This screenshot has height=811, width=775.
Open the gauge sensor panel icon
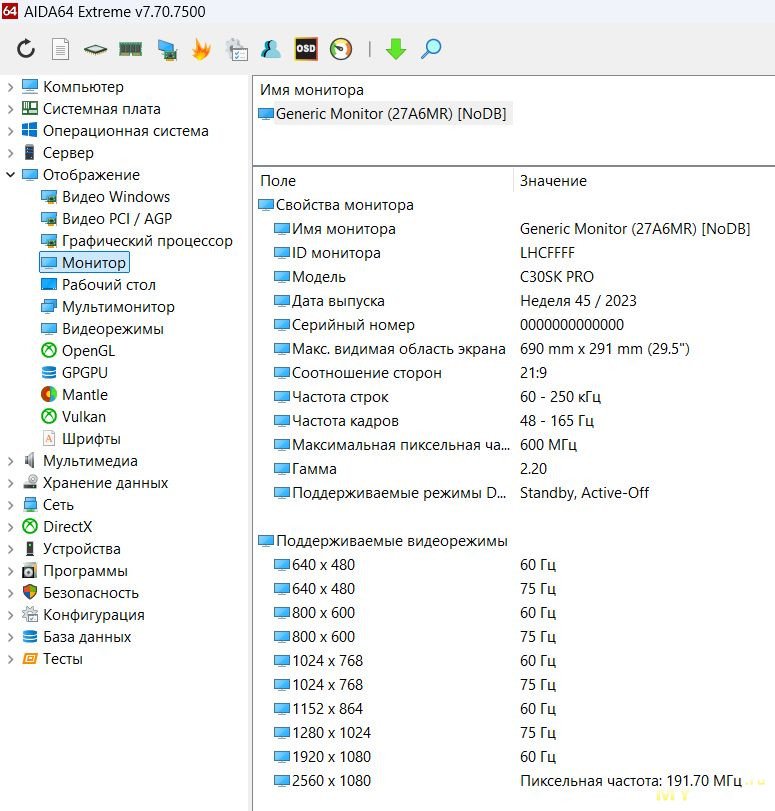click(340, 49)
